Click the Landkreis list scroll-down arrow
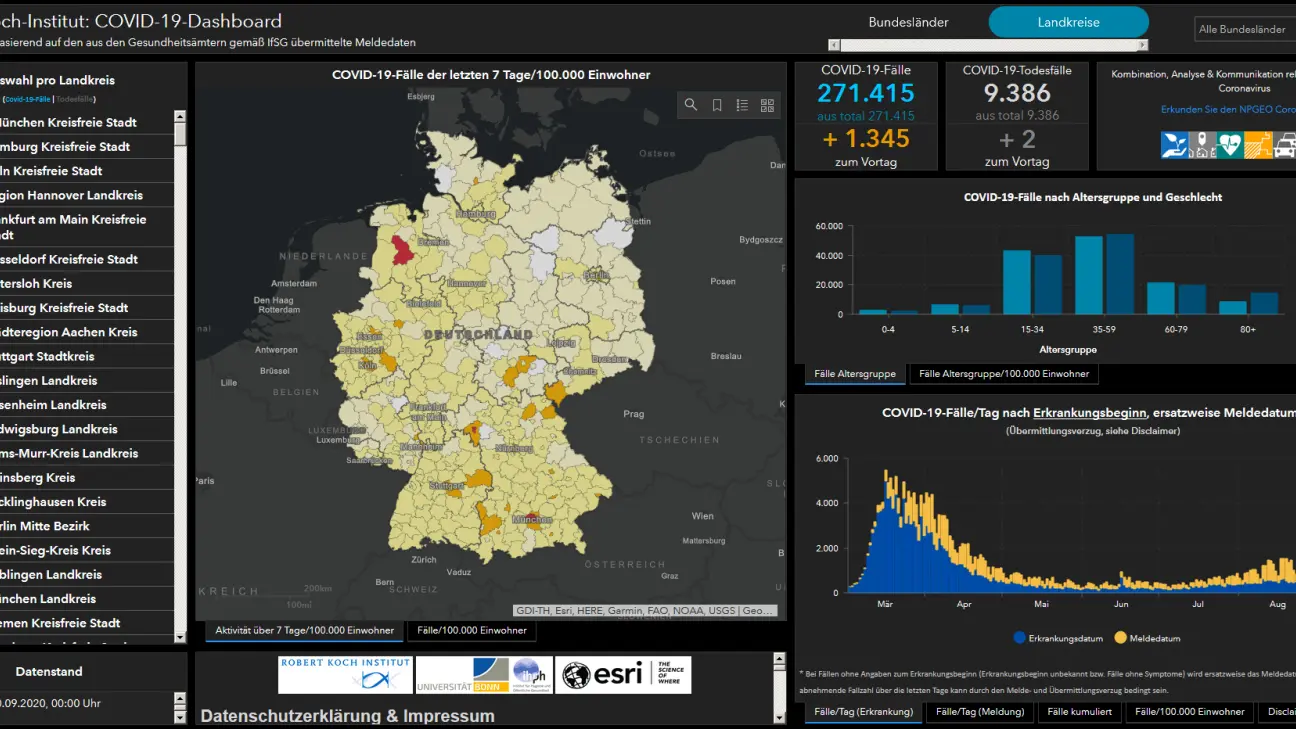 [x=180, y=637]
